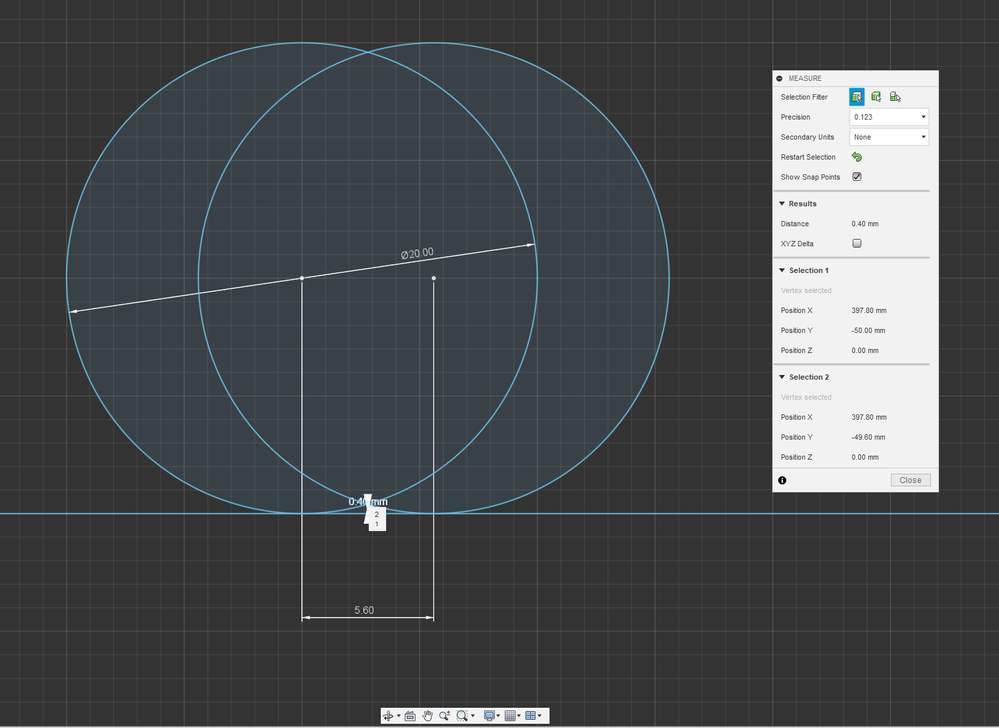Image resolution: width=999 pixels, height=728 pixels.
Task: Click the right circle's center point
Action: (434, 278)
